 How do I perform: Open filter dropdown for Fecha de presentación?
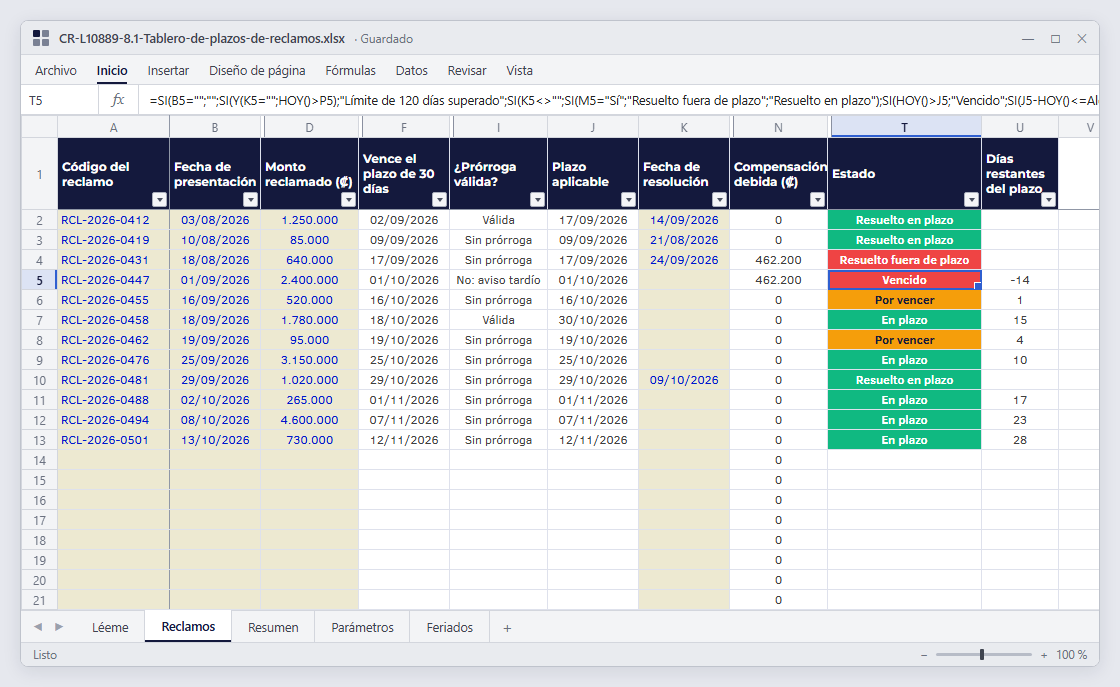pos(250,200)
